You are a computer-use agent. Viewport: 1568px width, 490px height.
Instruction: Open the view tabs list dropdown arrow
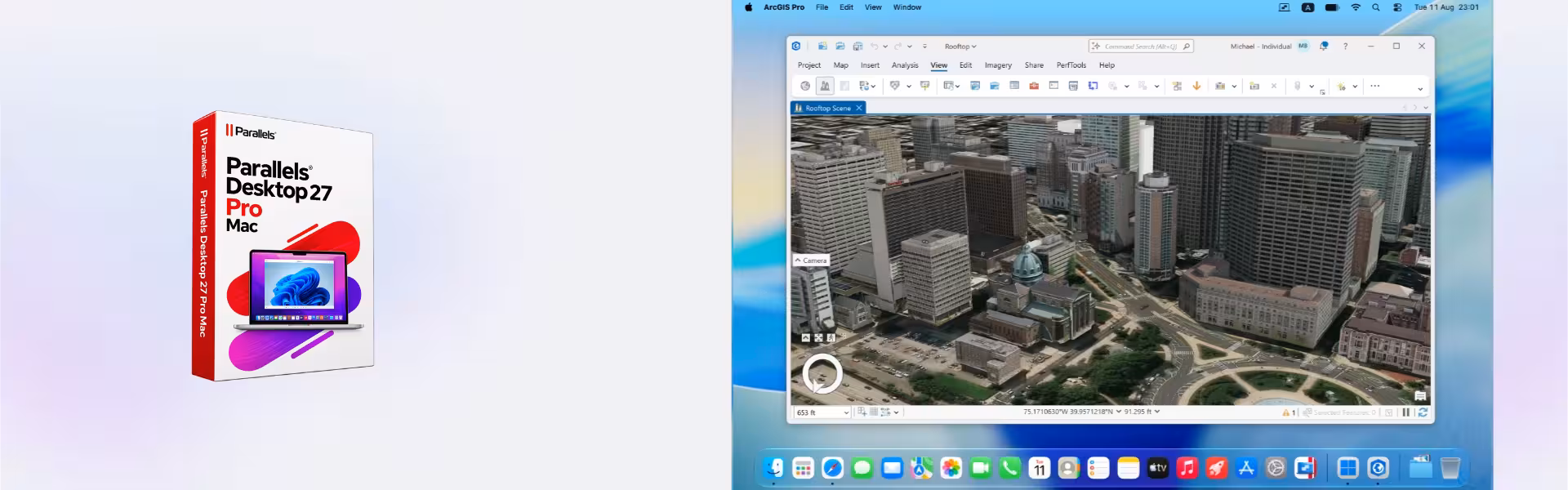point(1426,108)
